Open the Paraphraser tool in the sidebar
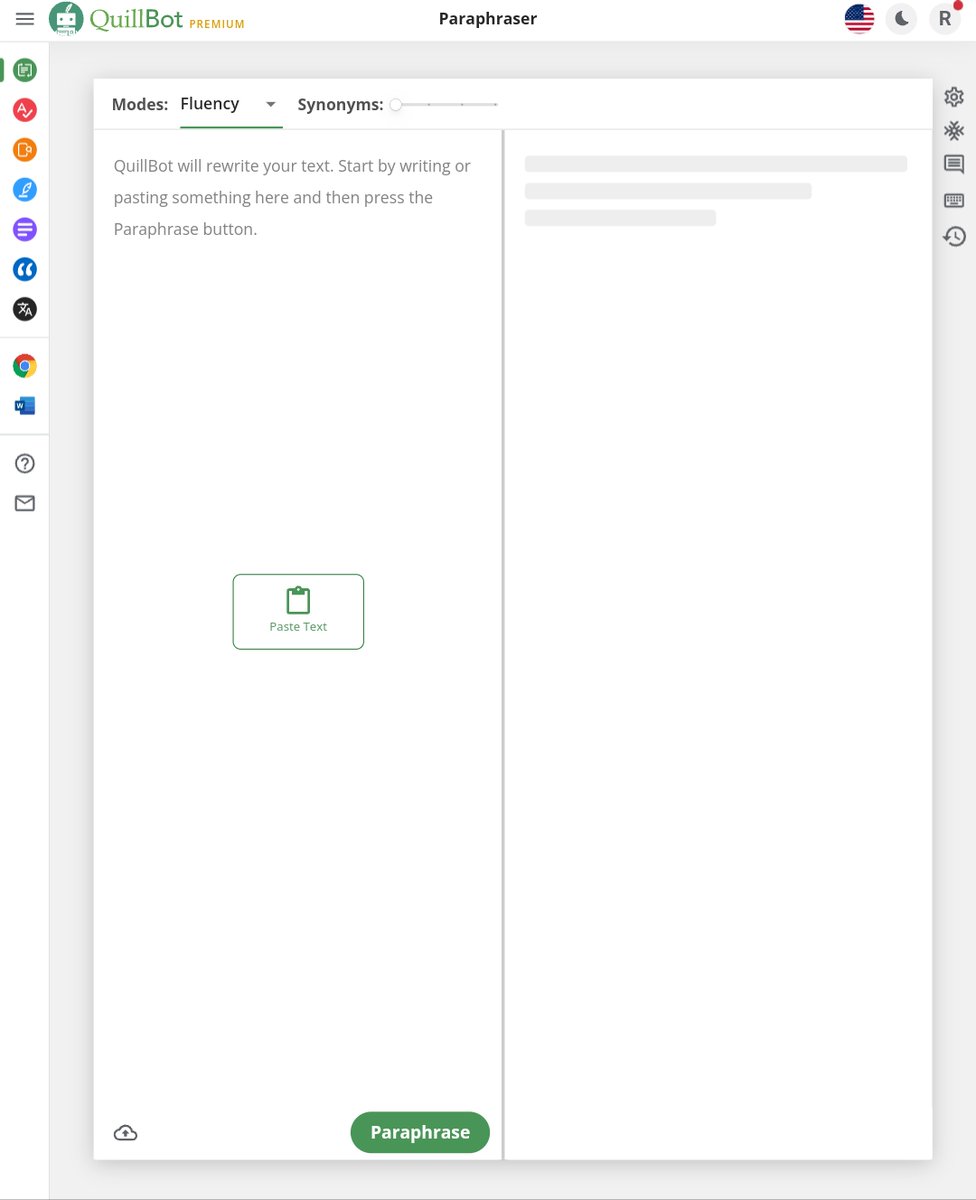976x1200 pixels. pyautogui.click(x=25, y=70)
